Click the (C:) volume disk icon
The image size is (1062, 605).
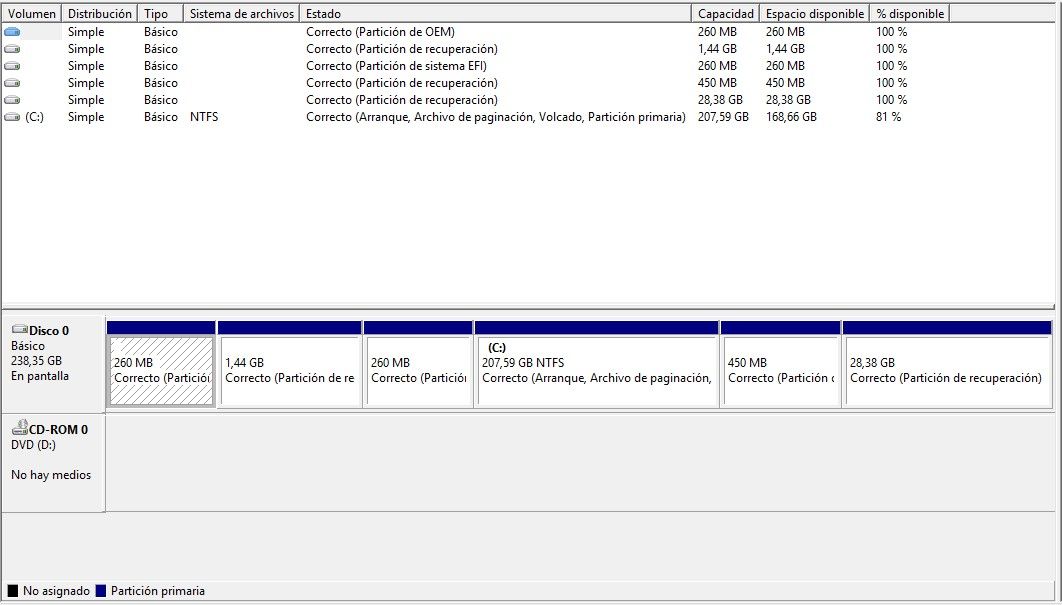click(x=12, y=117)
